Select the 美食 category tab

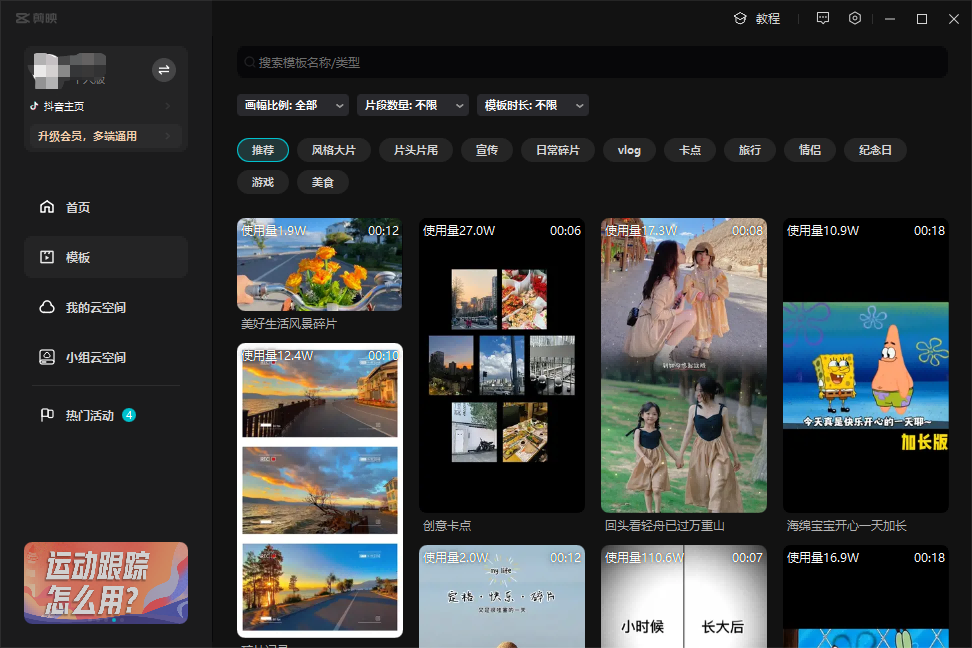[x=322, y=182]
